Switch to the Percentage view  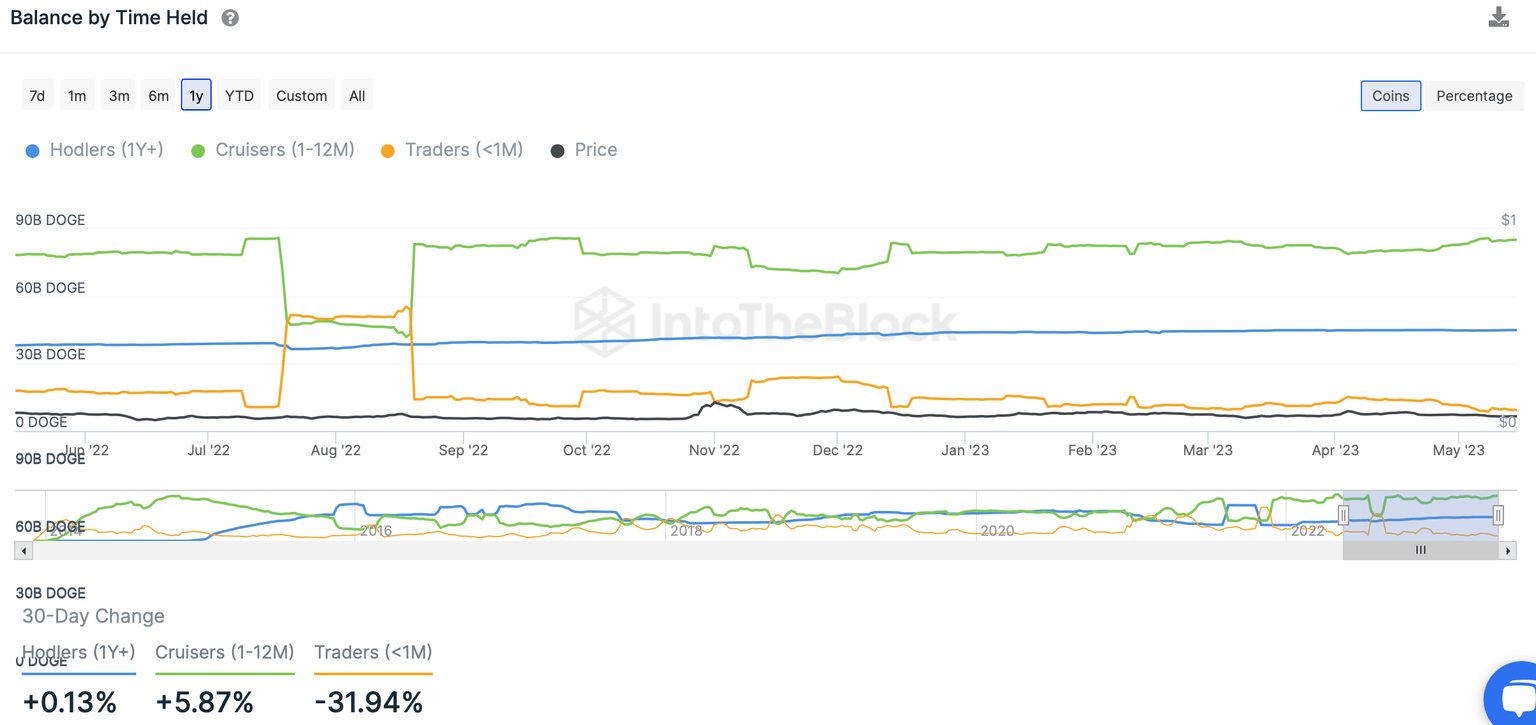click(x=1474, y=96)
